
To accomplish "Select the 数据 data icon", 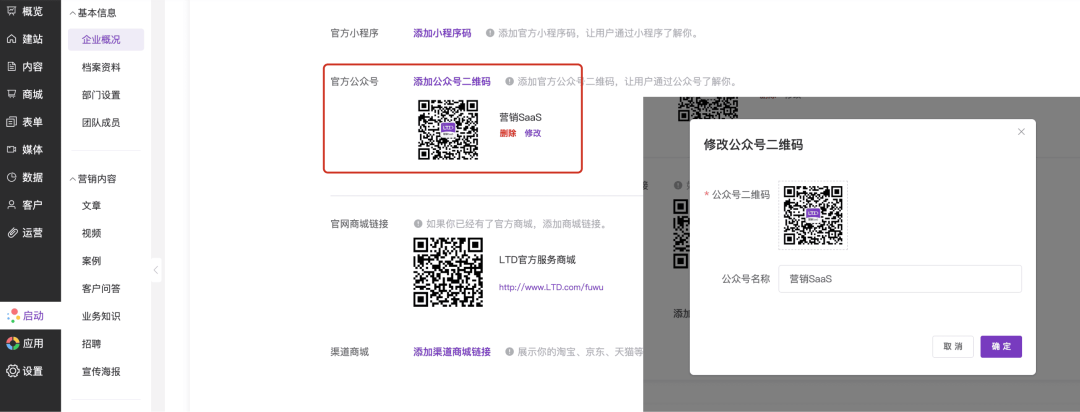I will coord(12,177).
